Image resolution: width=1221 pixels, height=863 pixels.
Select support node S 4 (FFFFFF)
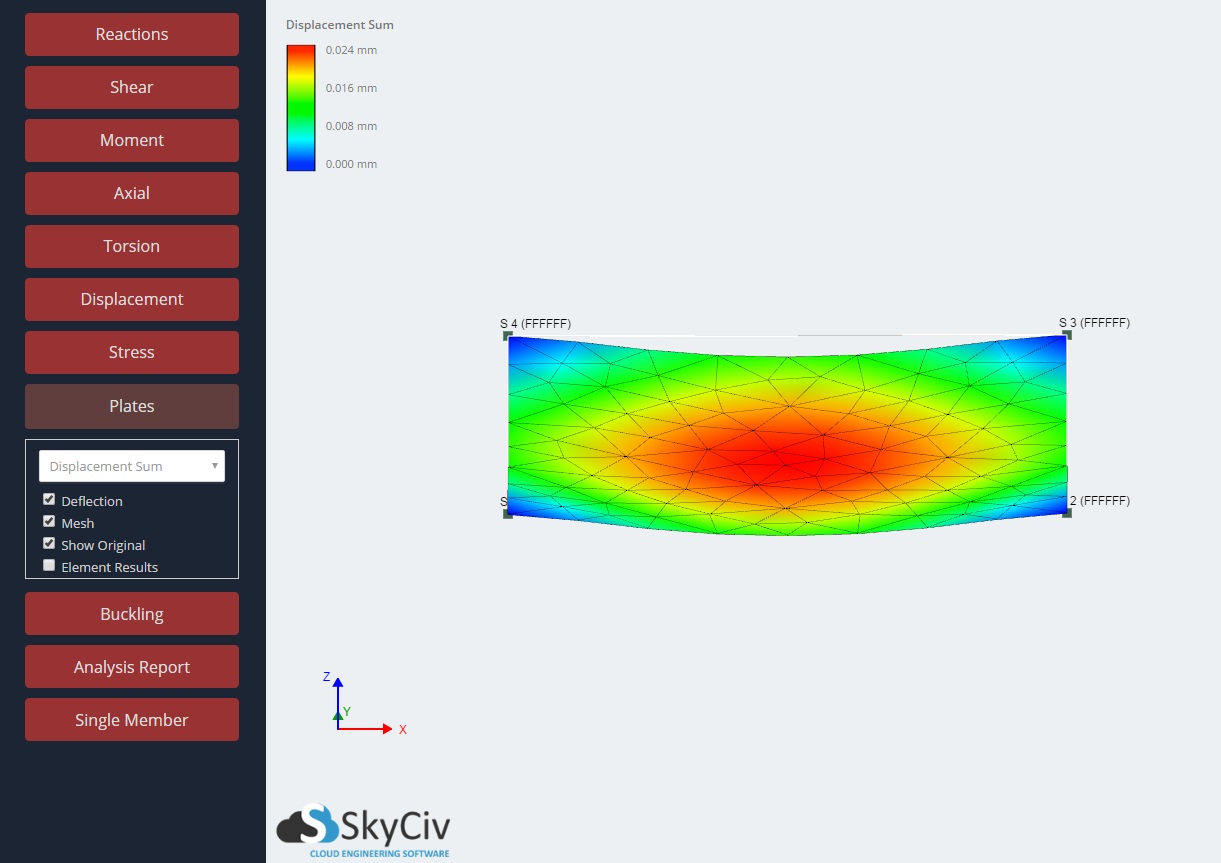coord(508,335)
